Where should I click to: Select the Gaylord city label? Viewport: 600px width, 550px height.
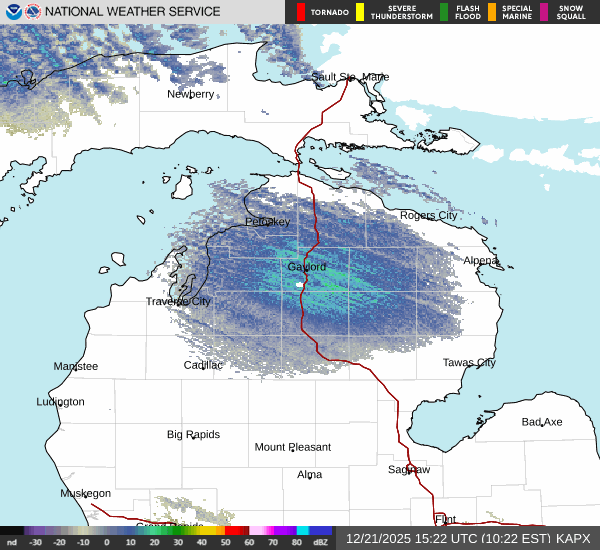point(306,267)
